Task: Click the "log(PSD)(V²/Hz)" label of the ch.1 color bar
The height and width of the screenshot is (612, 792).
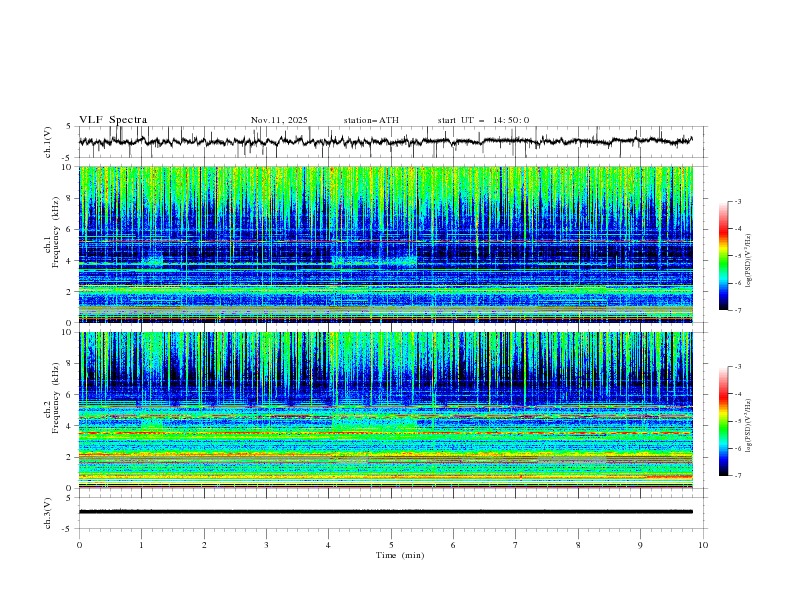Action: (749, 261)
